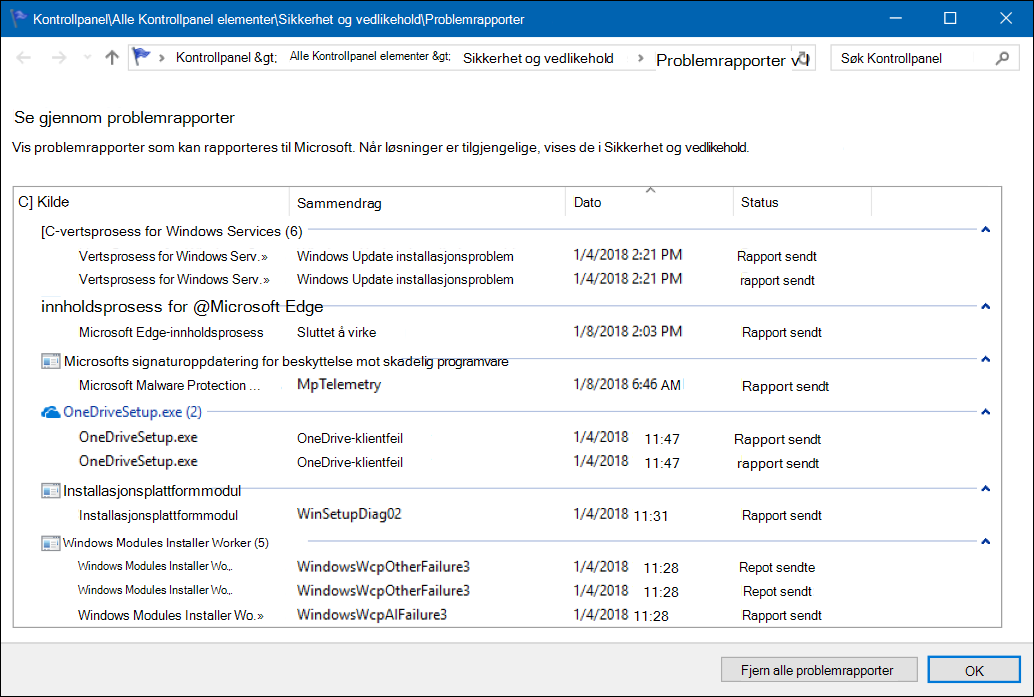Click Rapport sendt status for WindowsWcpAlFailure3
1034x697 pixels.
click(x=781, y=615)
